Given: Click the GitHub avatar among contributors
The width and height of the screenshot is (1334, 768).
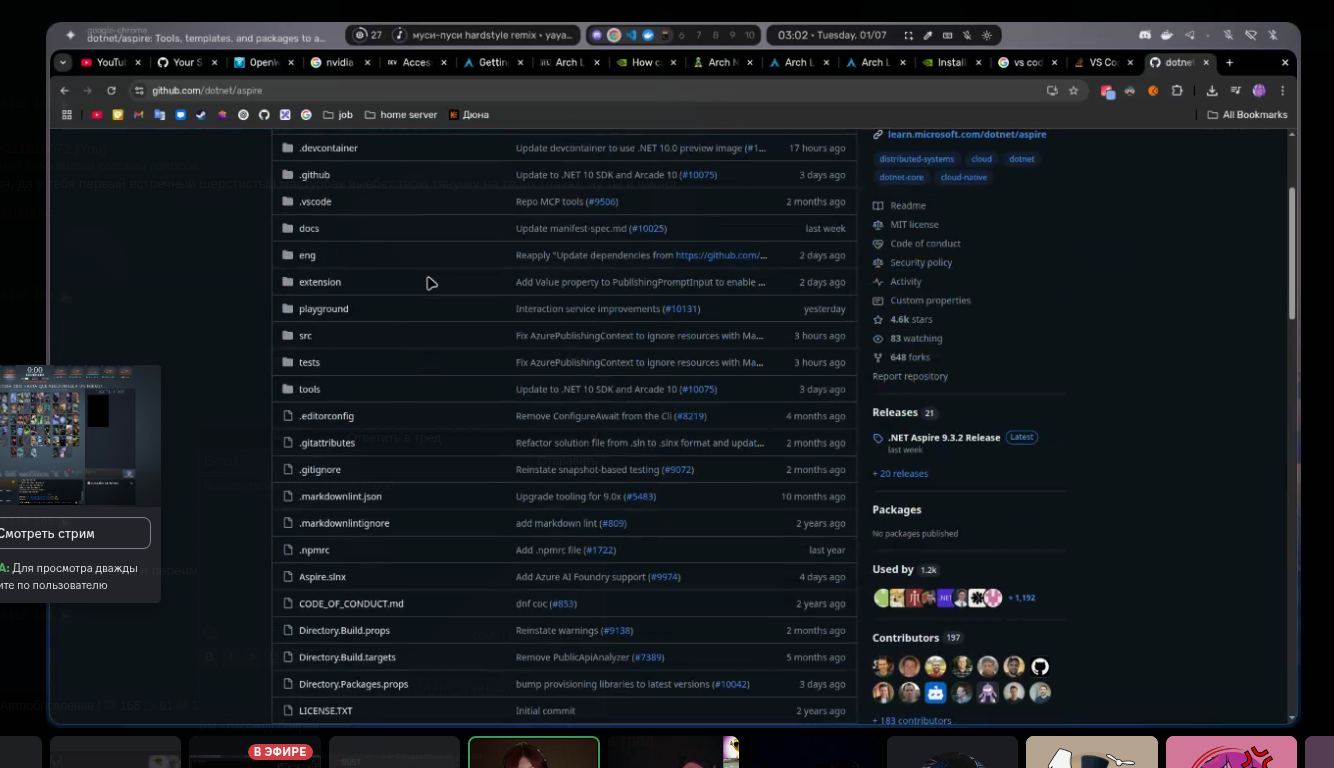Looking at the screenshot, I should [x=1040, y=667].
